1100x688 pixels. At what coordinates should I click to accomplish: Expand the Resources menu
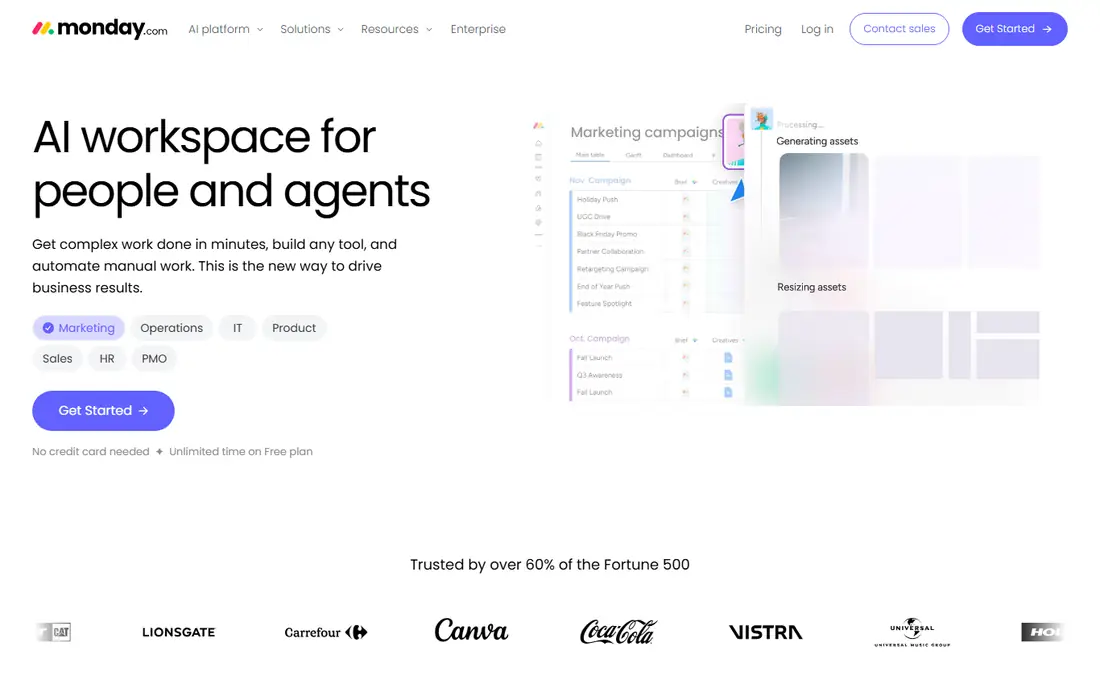[396, 29]
